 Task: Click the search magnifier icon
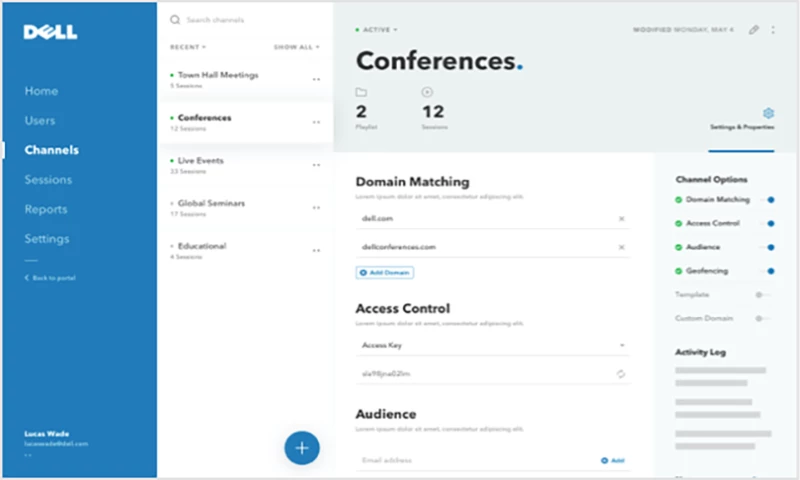[176, 20]
